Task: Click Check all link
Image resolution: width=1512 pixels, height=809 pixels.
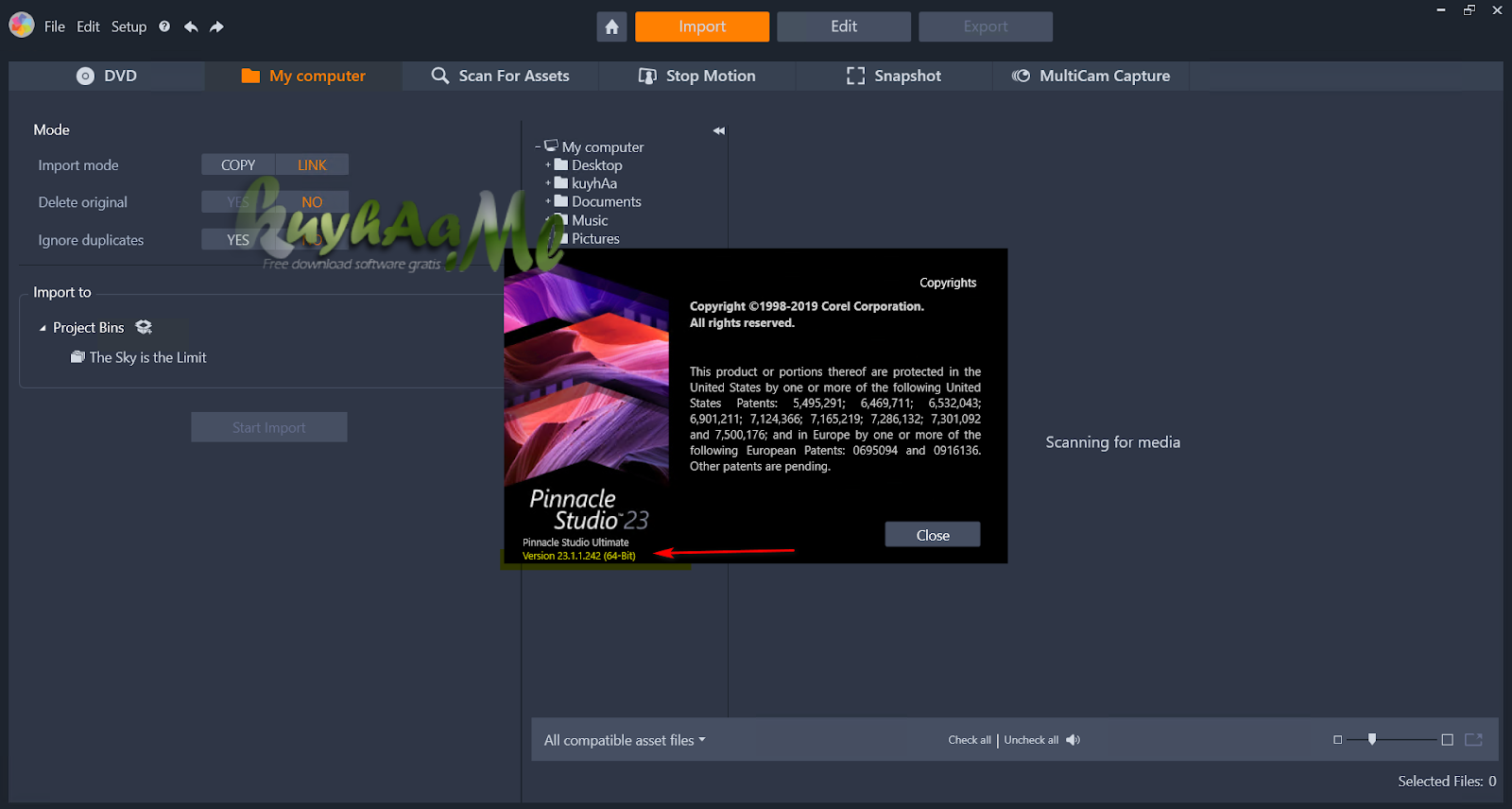Action: coord(970,740)
